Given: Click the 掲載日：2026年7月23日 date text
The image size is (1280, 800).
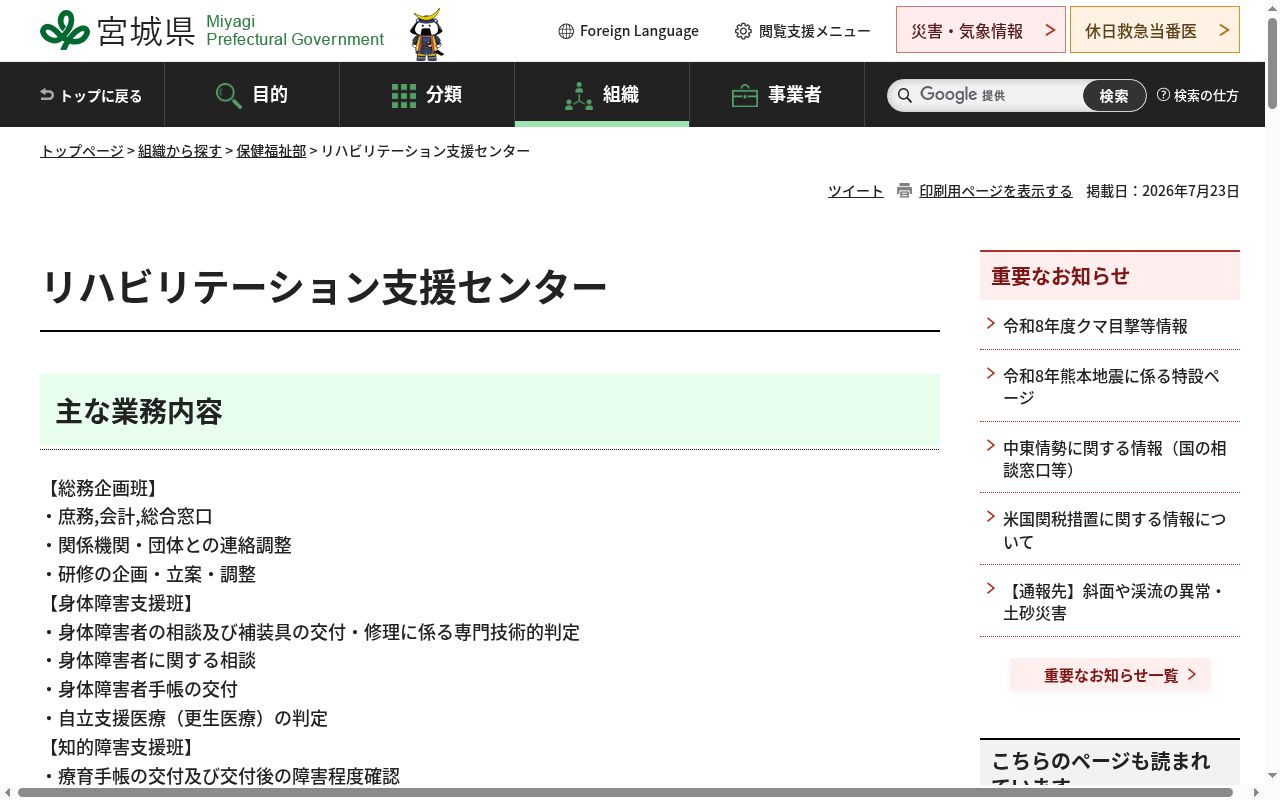Looking at the screenshot, I should point(1163,191).
